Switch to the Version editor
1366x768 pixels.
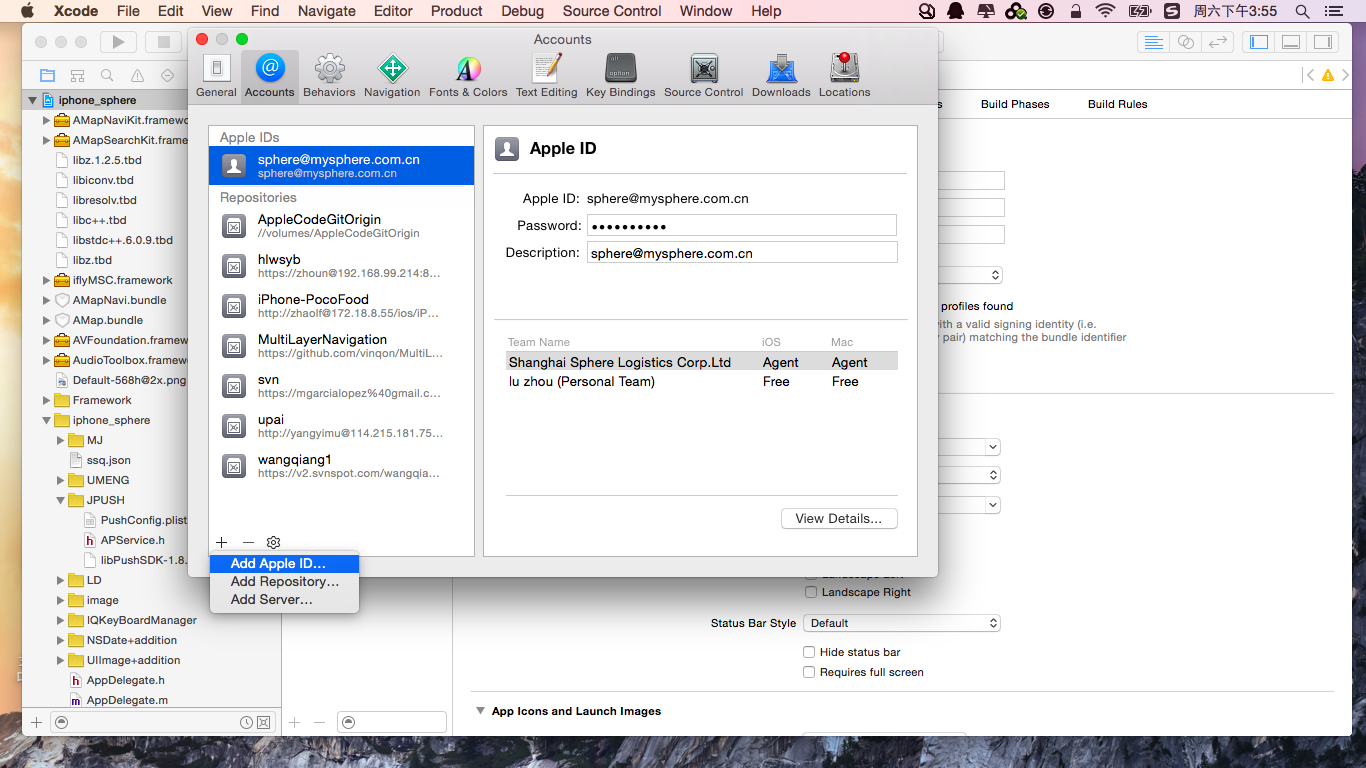1217,42
